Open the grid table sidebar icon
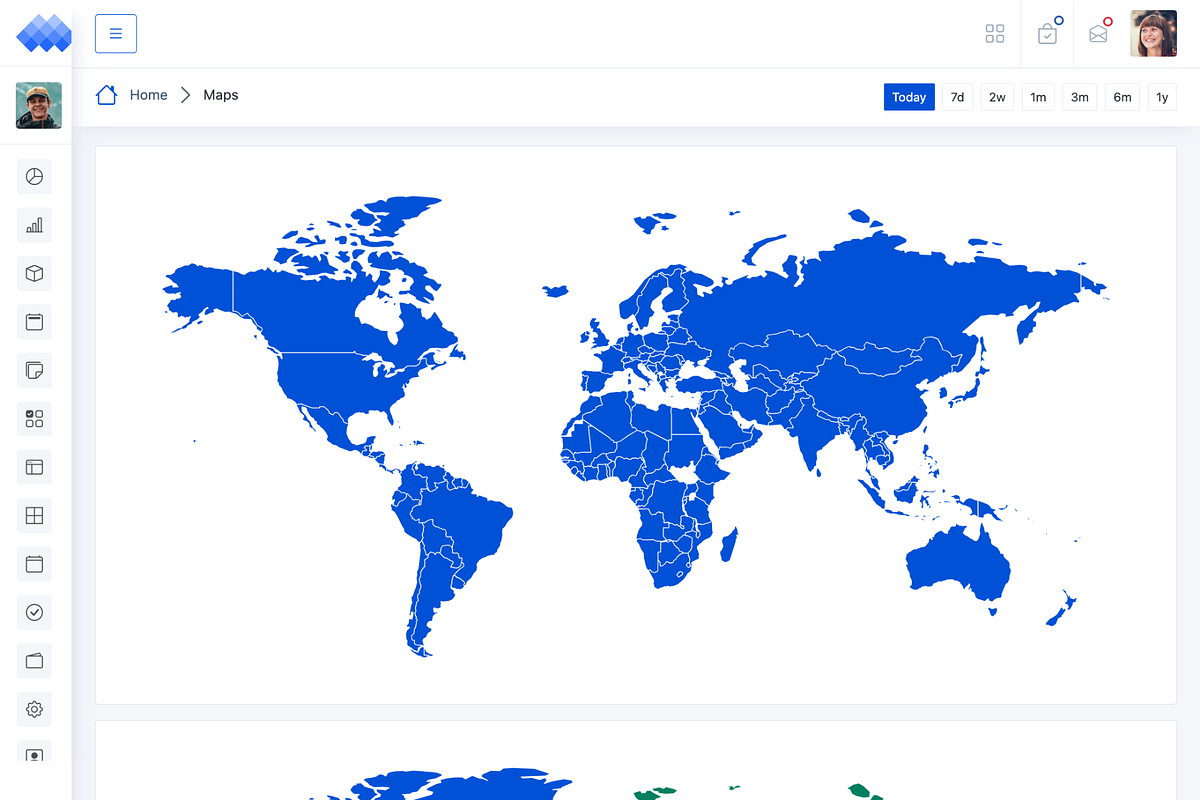 35,516
